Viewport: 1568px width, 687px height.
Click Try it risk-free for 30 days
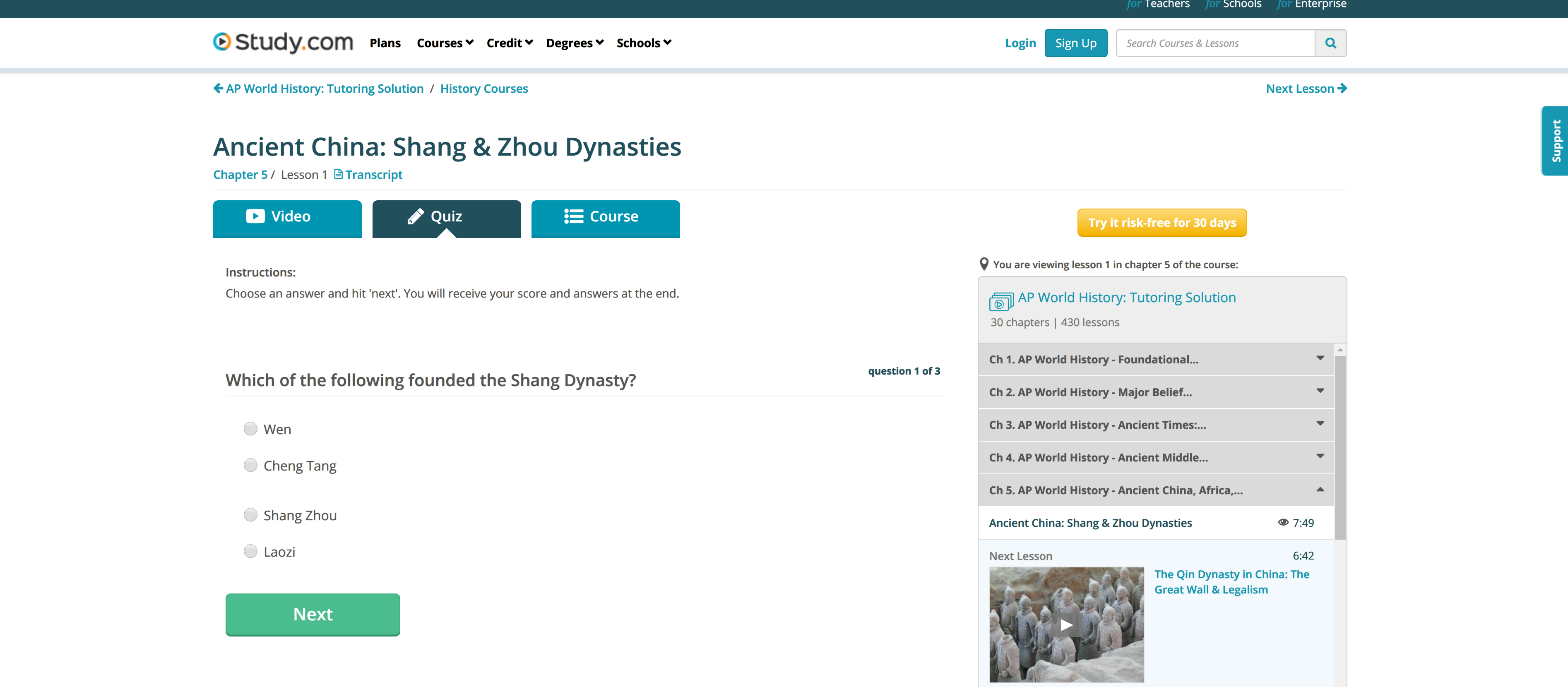[x=1162, y=223]
